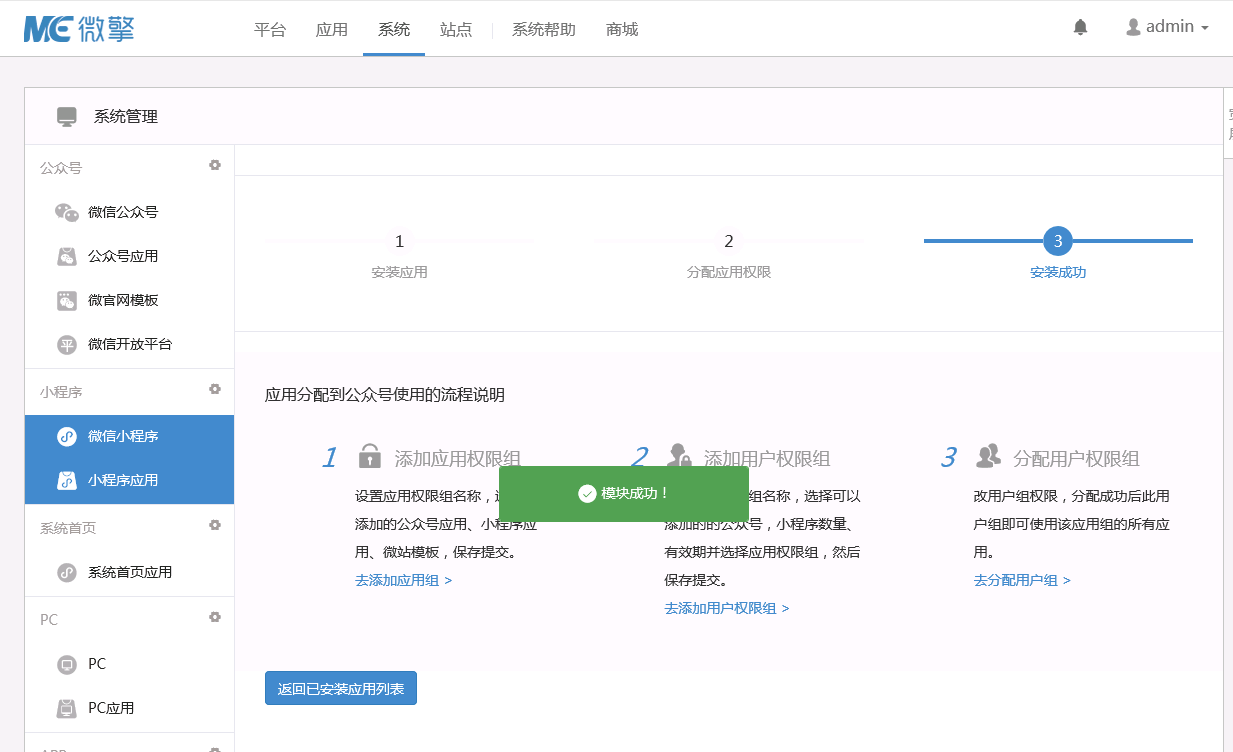This screenshot has width=1233, height=752.
Task: Click the user-lock icon by 添加用户权限组
Action: (679, 456)
